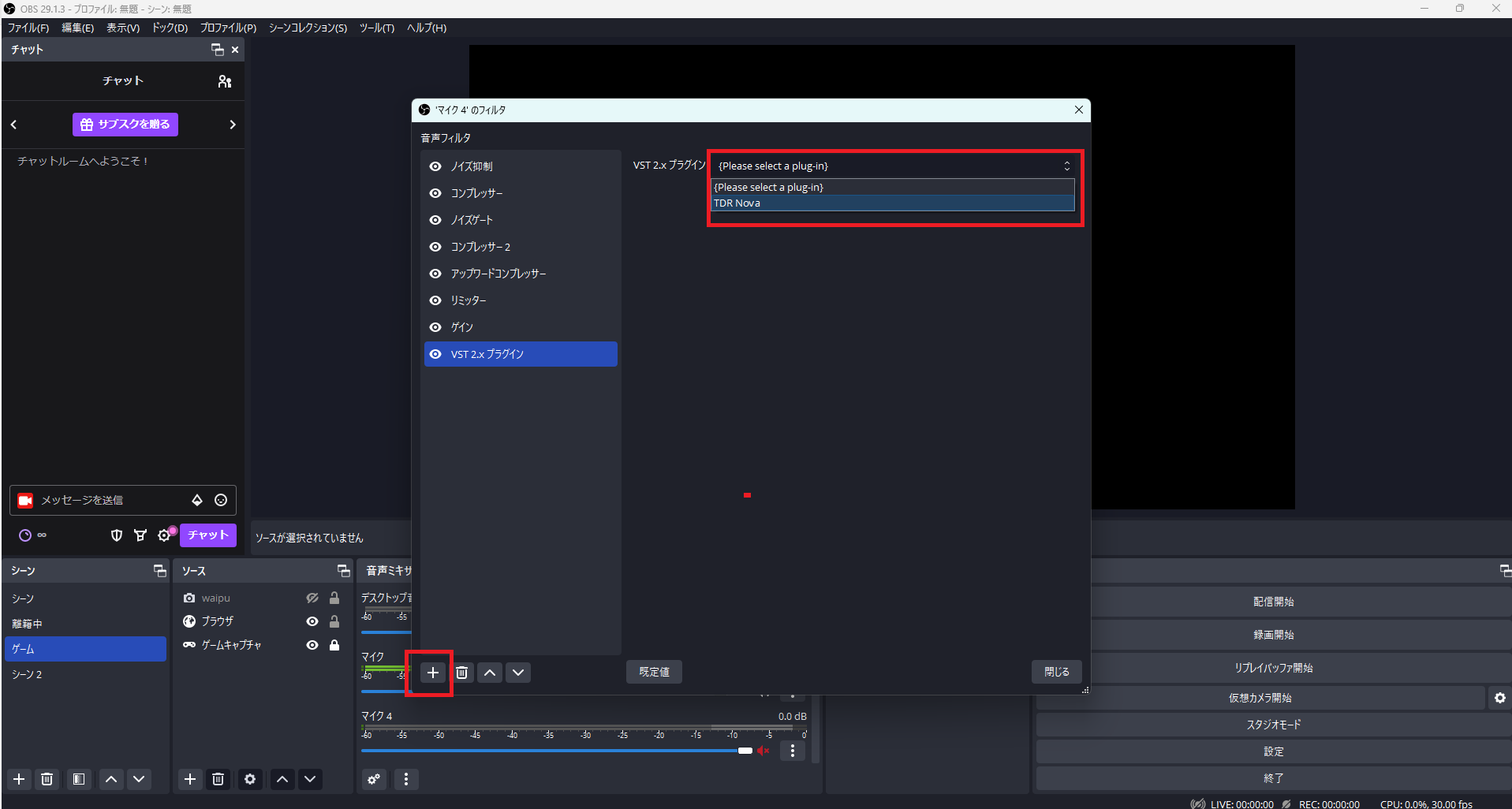Open ドック menu
The image size is (1512, 809).
click(170, 28)
